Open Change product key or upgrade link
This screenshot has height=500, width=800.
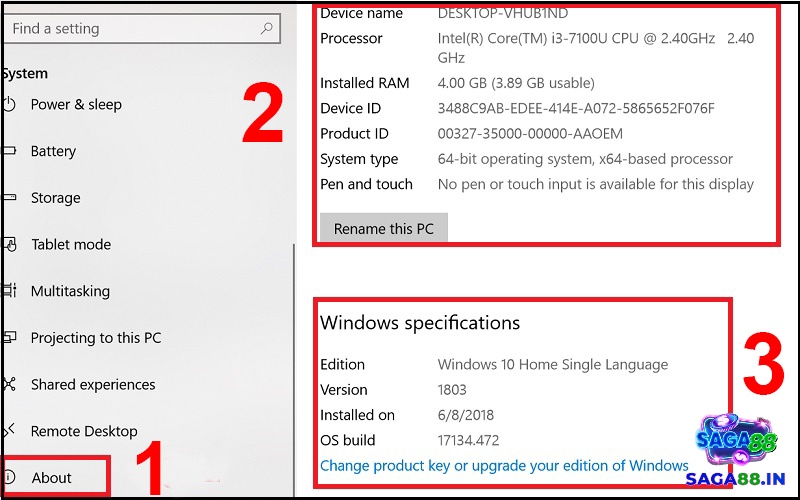coord(504,466)
